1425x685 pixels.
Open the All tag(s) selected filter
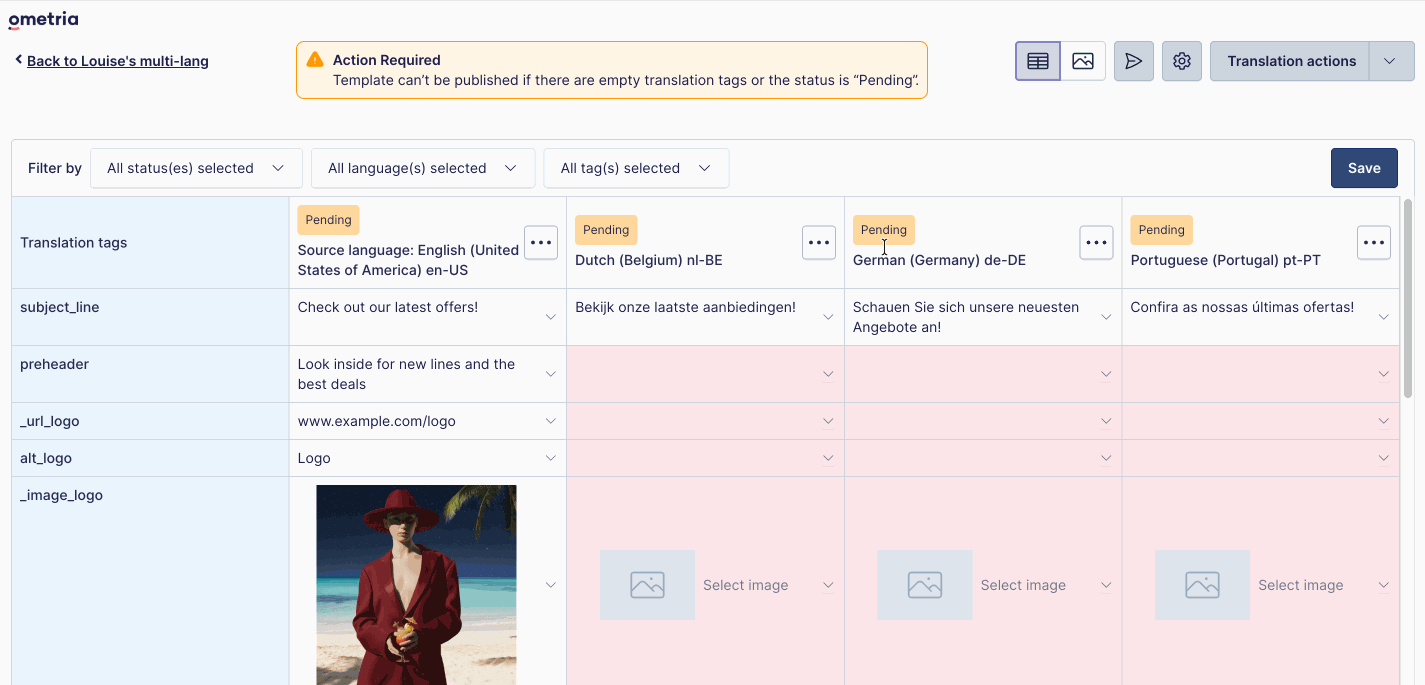[636, 168]
